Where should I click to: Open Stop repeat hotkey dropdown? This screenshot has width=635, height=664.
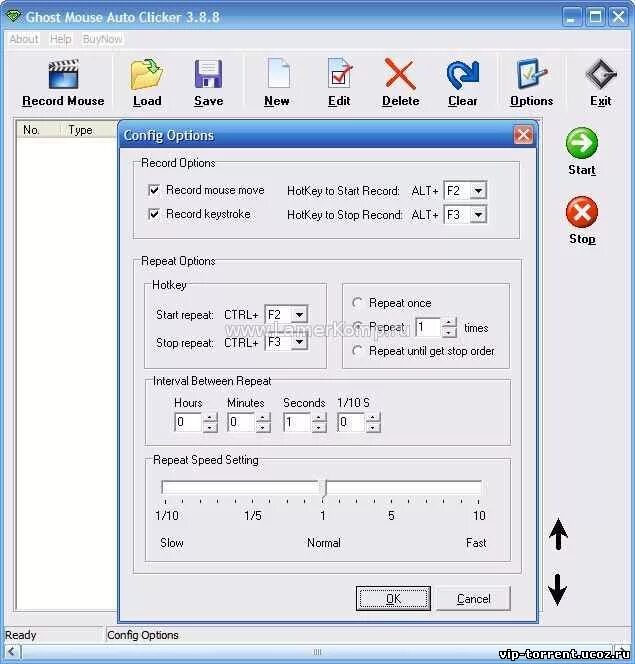[299, 342]
